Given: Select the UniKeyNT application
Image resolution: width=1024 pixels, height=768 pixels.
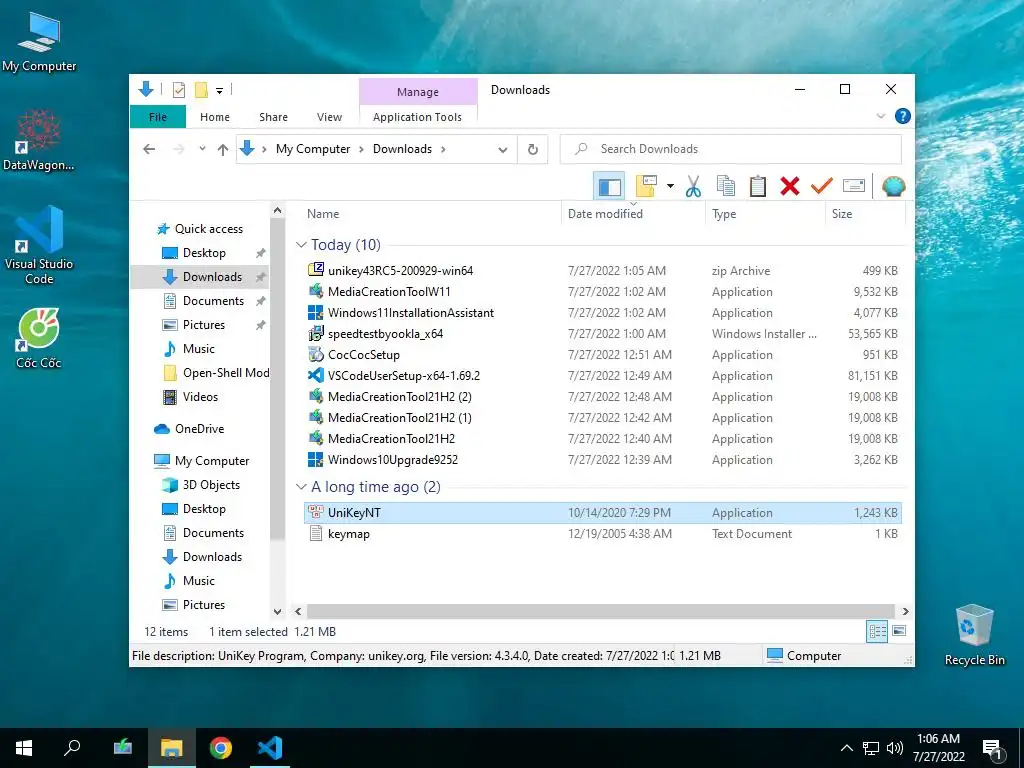Looking at the screenshot, I should pos(603,513).
